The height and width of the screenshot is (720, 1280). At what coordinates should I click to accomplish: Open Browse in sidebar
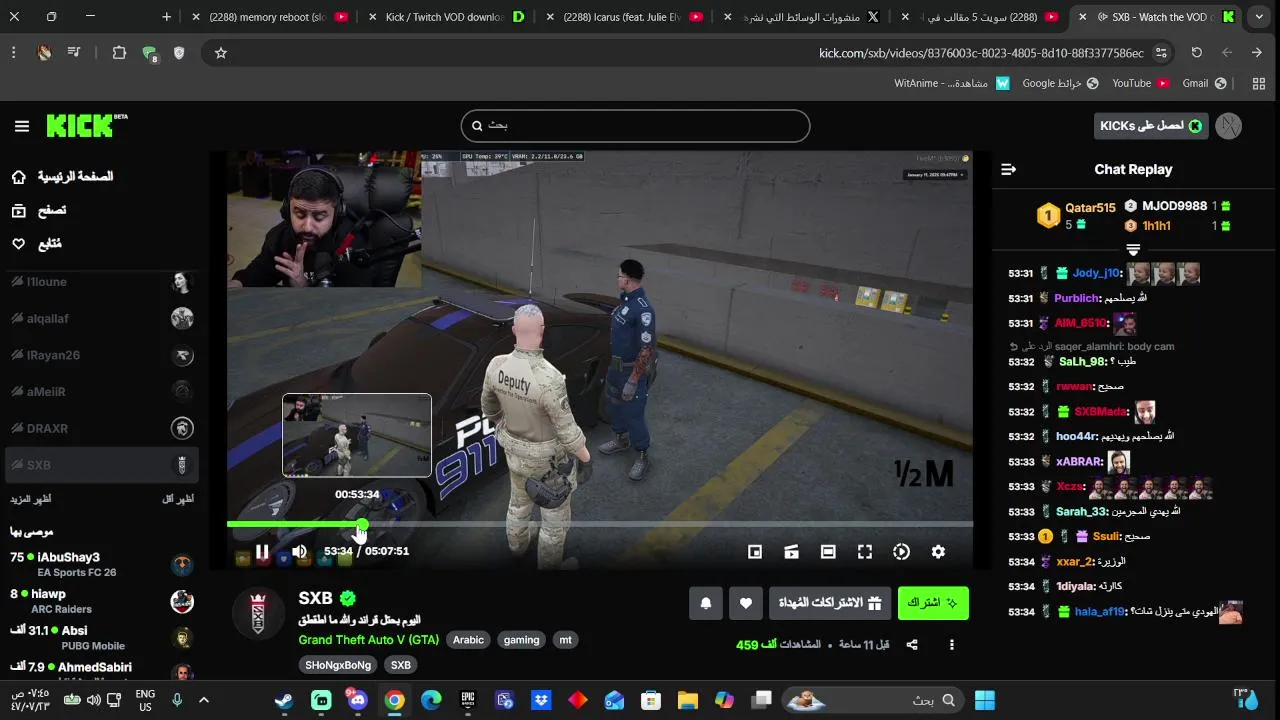click(39, 210)
